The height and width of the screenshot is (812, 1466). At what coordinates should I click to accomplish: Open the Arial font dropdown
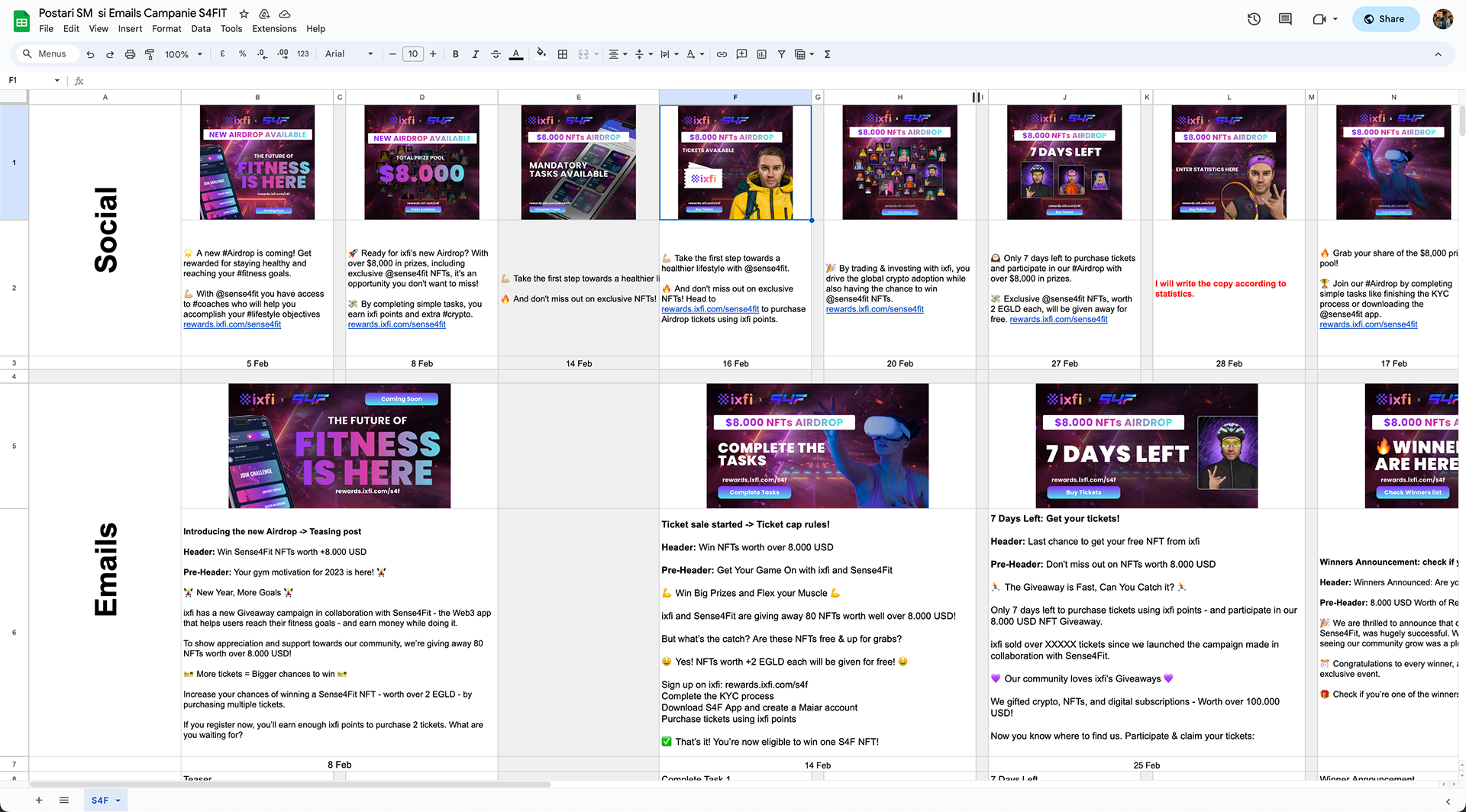(x=349, y=54)
